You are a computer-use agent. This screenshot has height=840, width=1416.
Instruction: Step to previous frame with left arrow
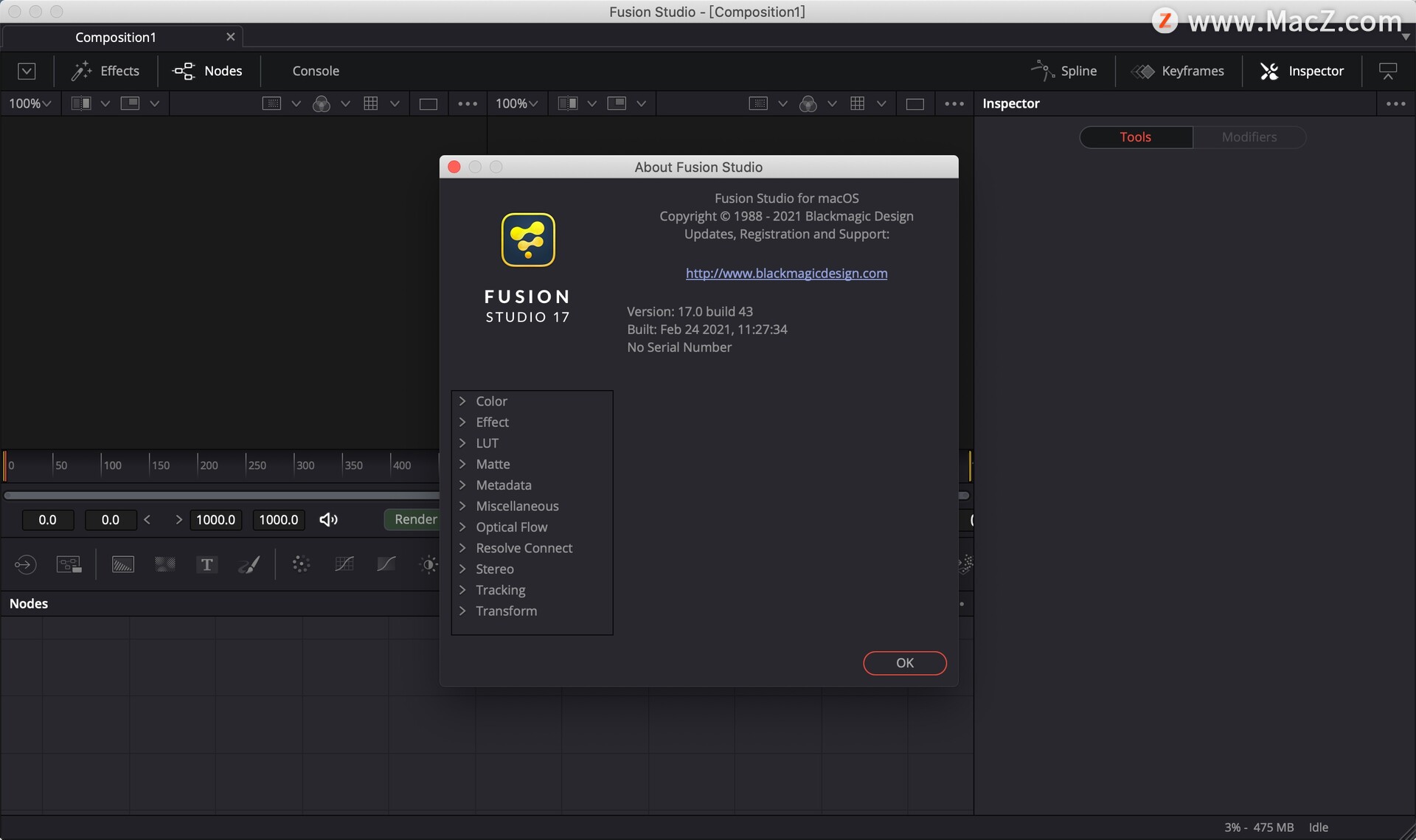[147, 520]
